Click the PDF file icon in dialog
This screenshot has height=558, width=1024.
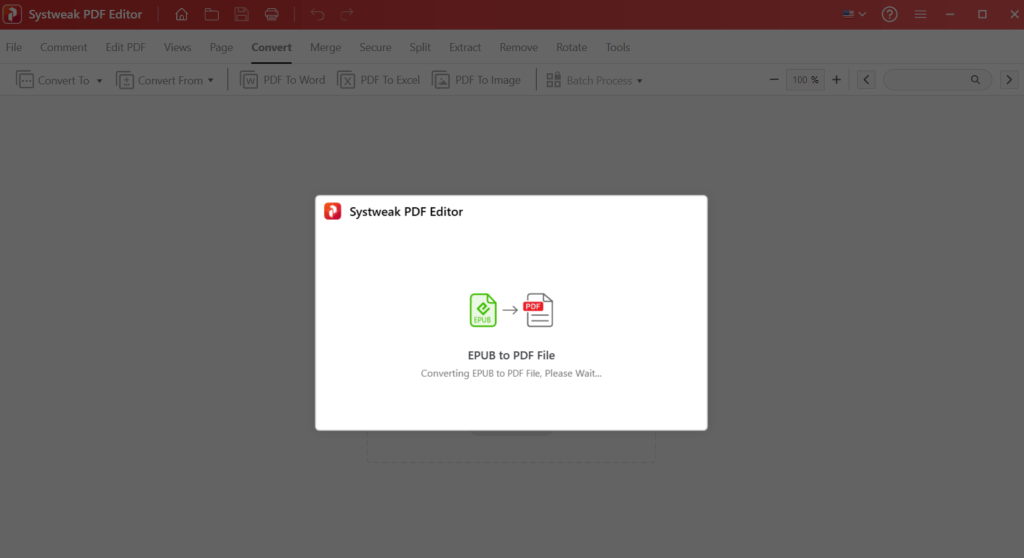coord(539,310)
